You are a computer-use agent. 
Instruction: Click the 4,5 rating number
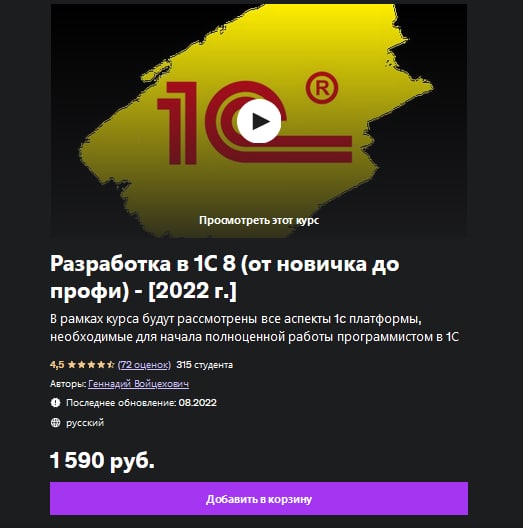[x=57, y=365]
